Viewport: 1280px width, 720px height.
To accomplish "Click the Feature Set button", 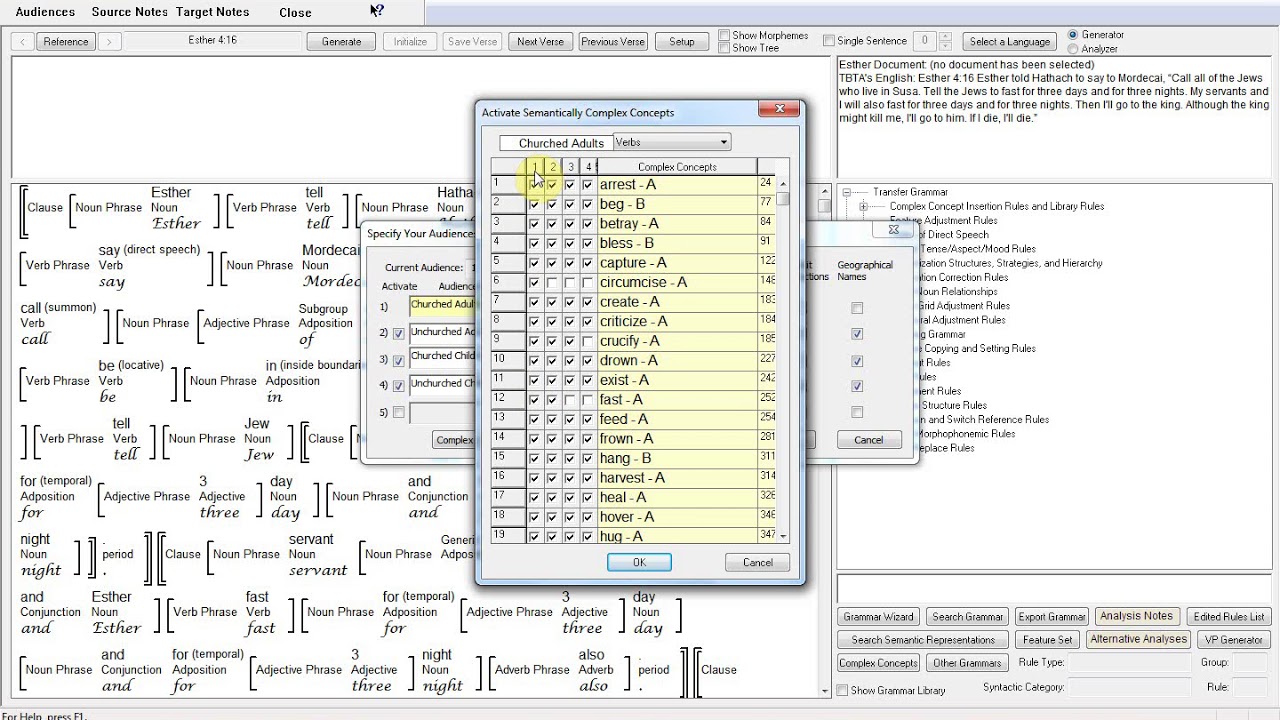I will coord(1047,640).
